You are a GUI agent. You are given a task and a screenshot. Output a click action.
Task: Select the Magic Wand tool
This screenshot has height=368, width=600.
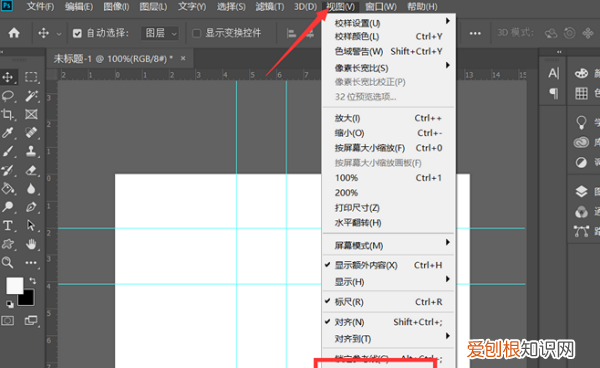tap(31, 96)
